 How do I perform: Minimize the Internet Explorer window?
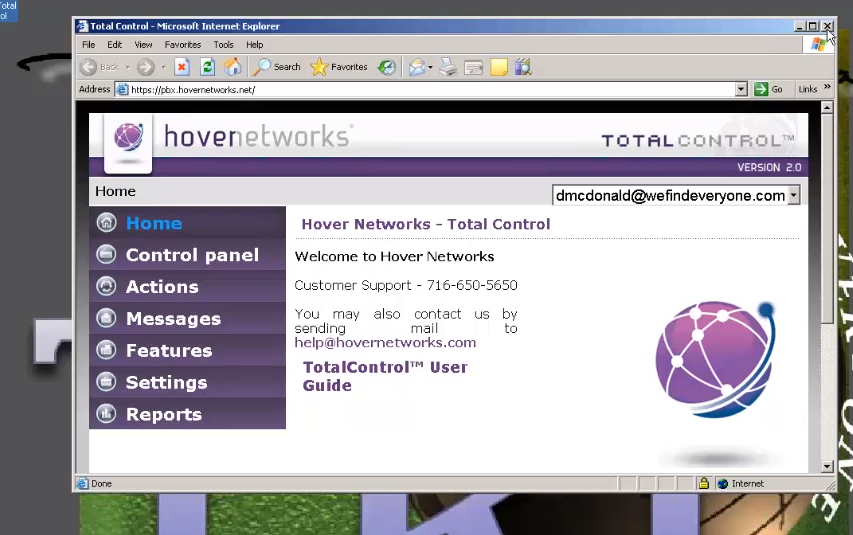coord(799,26)
